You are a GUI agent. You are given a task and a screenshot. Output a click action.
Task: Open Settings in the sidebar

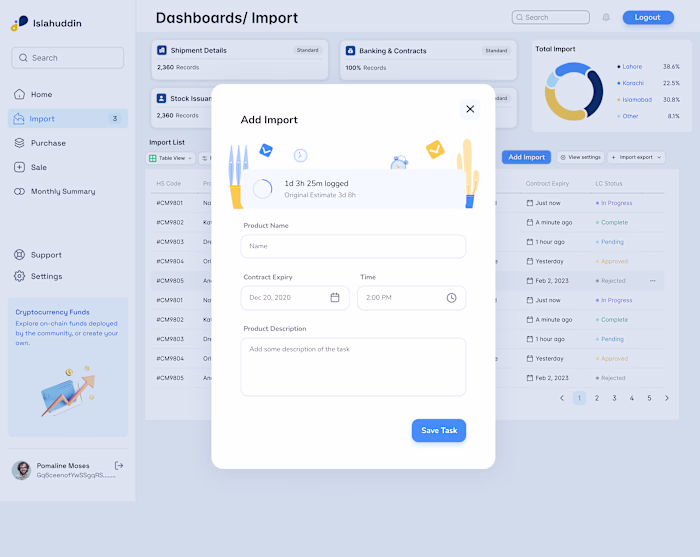point(68,276)
